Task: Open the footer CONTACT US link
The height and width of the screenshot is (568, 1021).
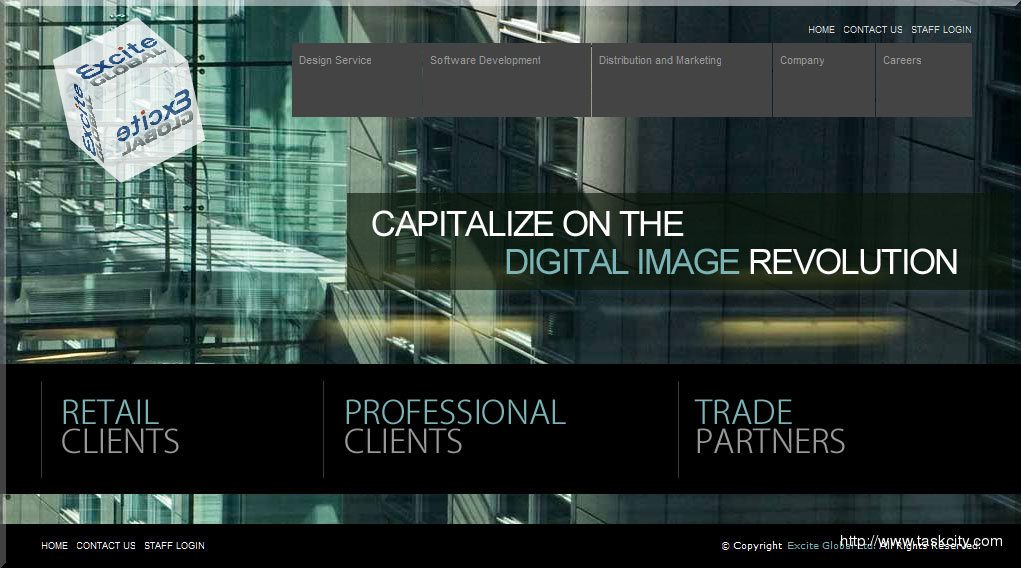Action: [x=105, y=546]
